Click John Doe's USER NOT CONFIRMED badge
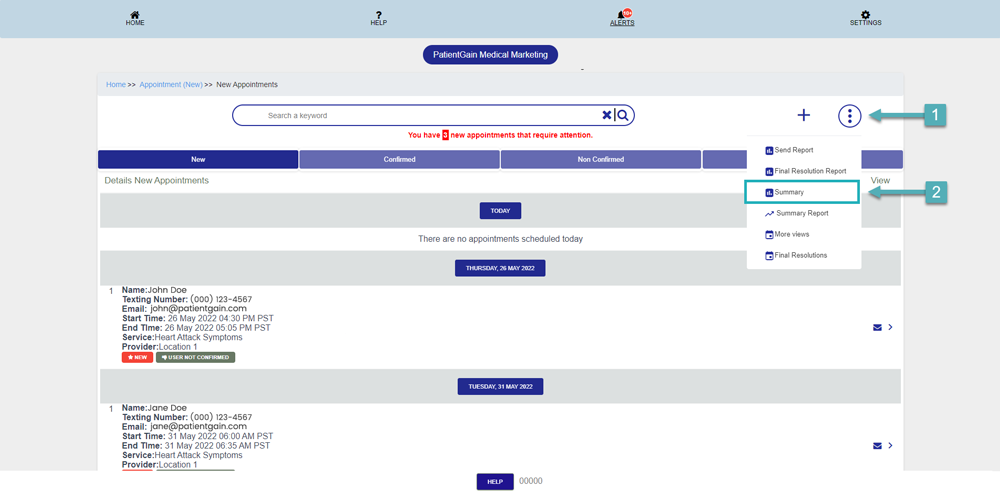The width and height of the screenshot is (1000, 492). (x=196, y=357)
